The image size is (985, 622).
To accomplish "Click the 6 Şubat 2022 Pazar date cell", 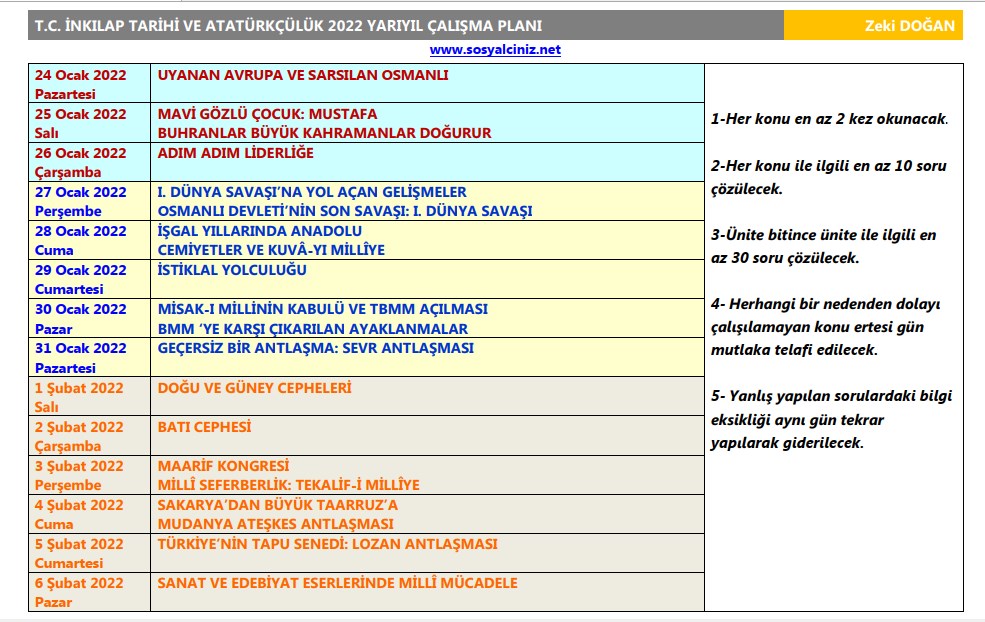I will coord(88,591).
